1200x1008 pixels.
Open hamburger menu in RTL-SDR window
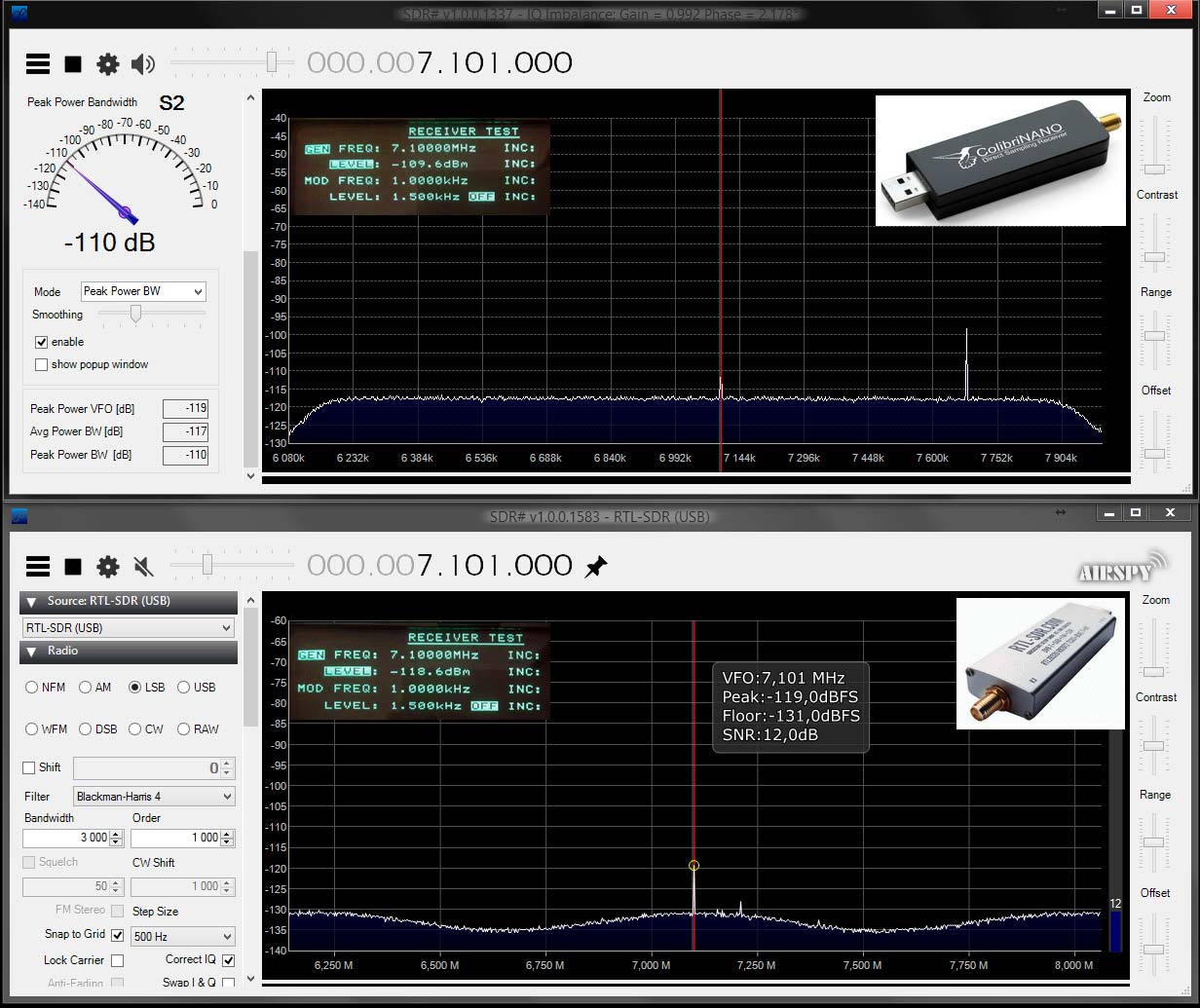click(38, 567)
